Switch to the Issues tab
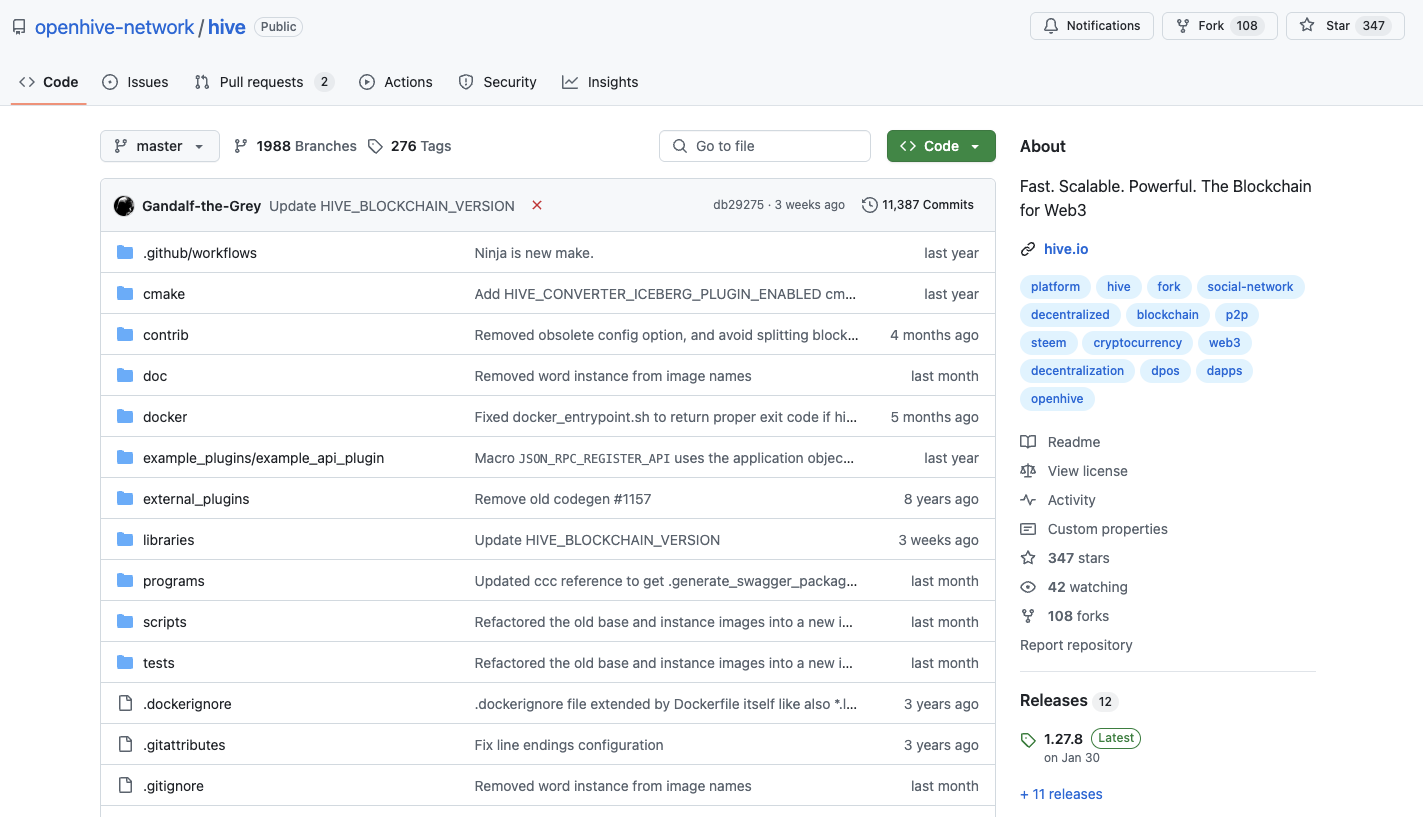 coord(135,82)
